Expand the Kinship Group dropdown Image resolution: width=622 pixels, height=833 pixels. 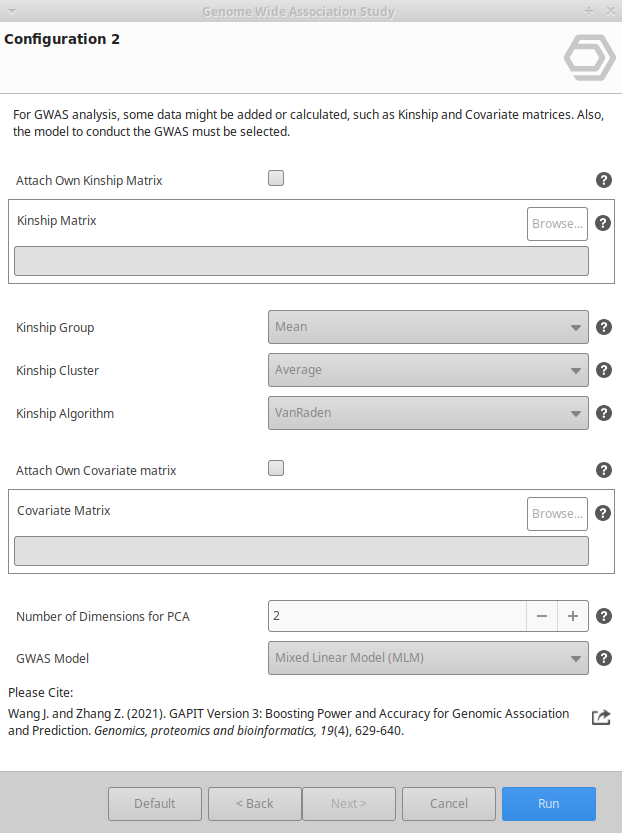coord(428,327)
